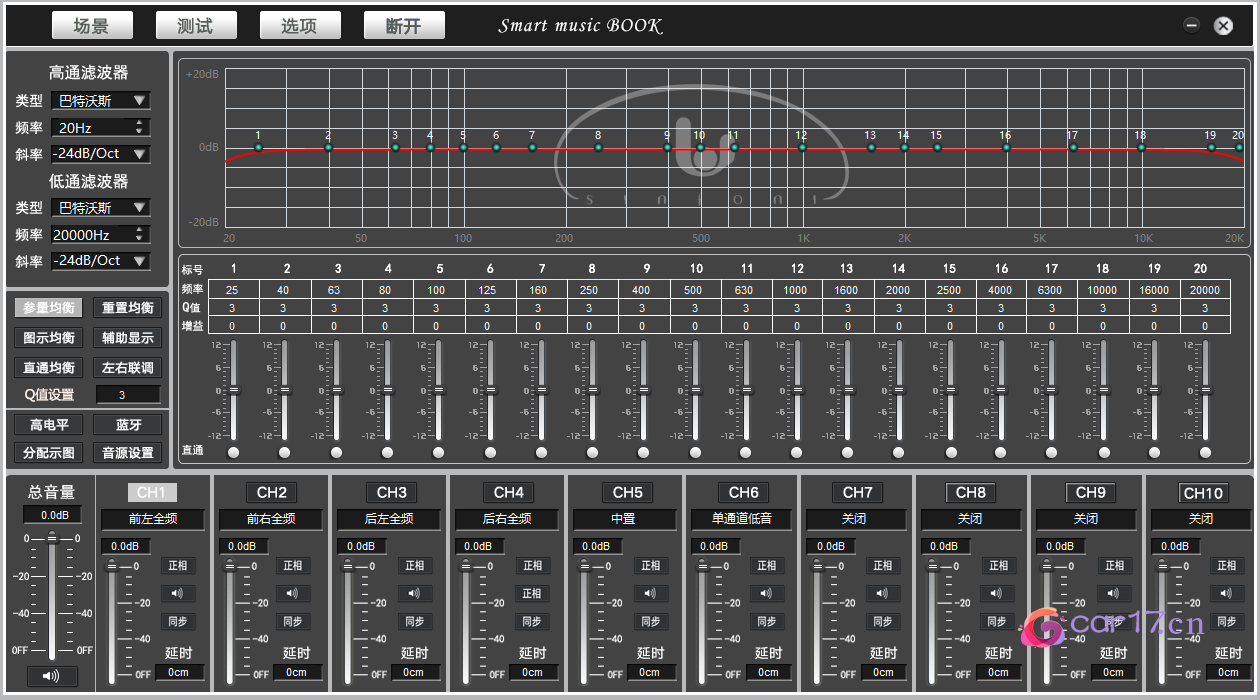Open high-pass filter 斜率 dropdown
The height and width of the screenshot is (700, 1260).
click(x=100, y=154)
